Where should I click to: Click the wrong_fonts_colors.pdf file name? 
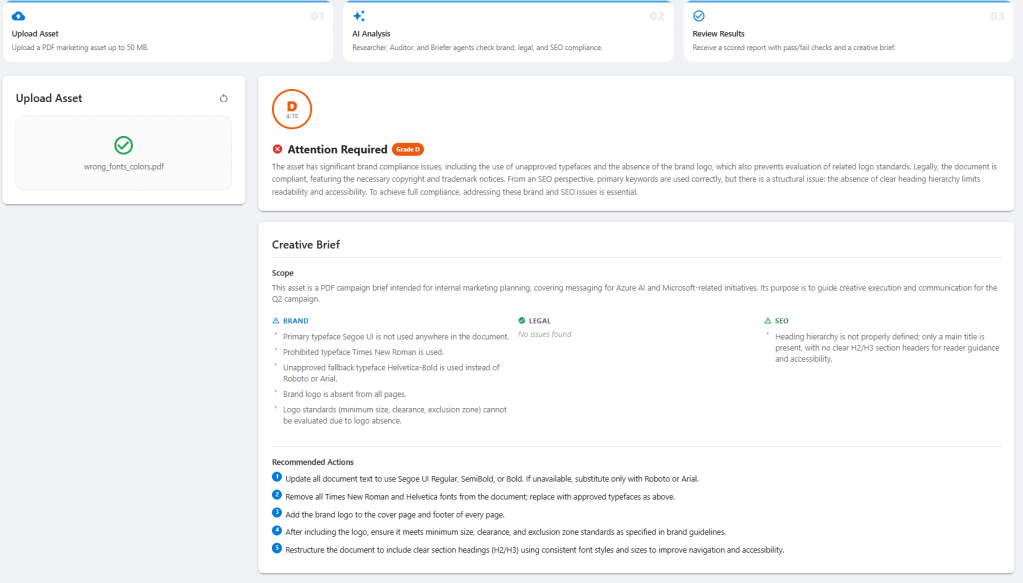pos(123,167)
